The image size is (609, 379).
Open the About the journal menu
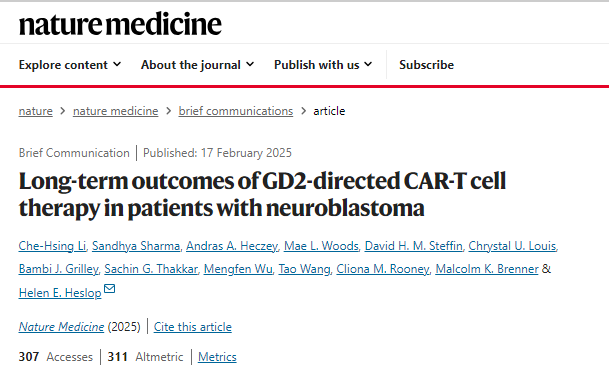coord(197,65)
